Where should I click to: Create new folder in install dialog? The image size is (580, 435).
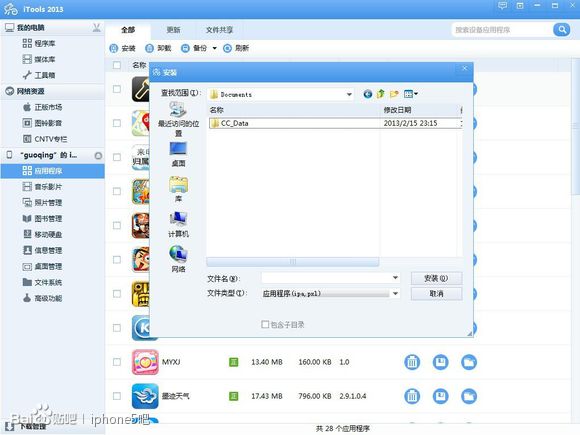coord(394,94)
